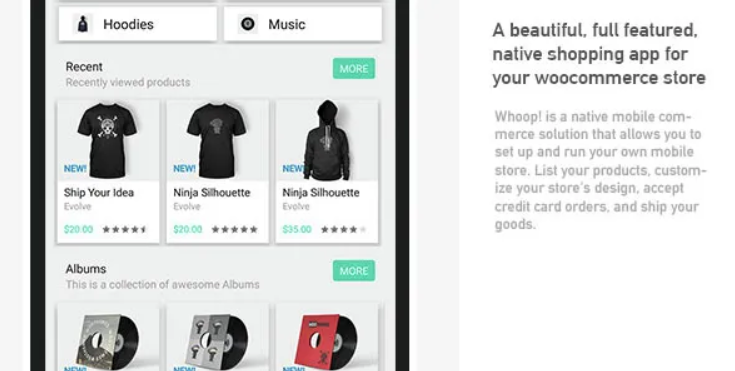This screenshot has width=735, height=371.
Task: Select the $35.00 price on Ninja Silhouette hoodie
Action: pyautogui.click(x=297, y=229)
